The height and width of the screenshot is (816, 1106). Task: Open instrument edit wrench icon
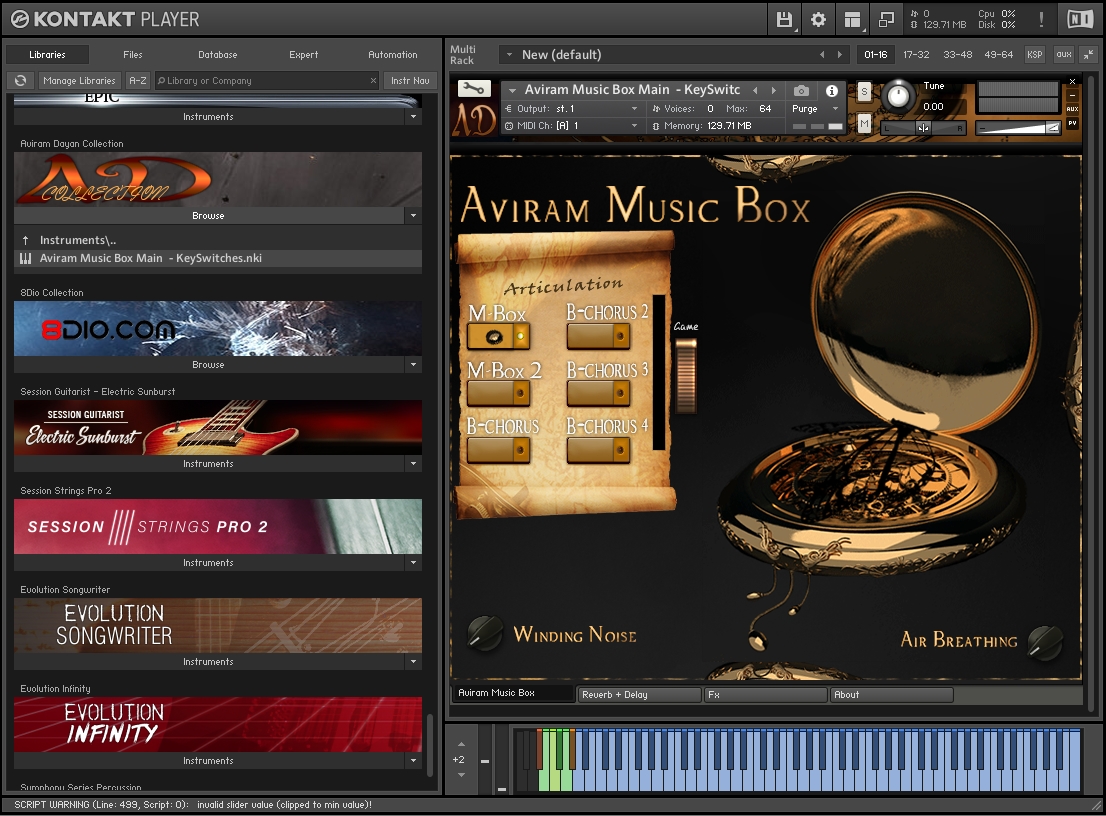(x=474, y=89)
